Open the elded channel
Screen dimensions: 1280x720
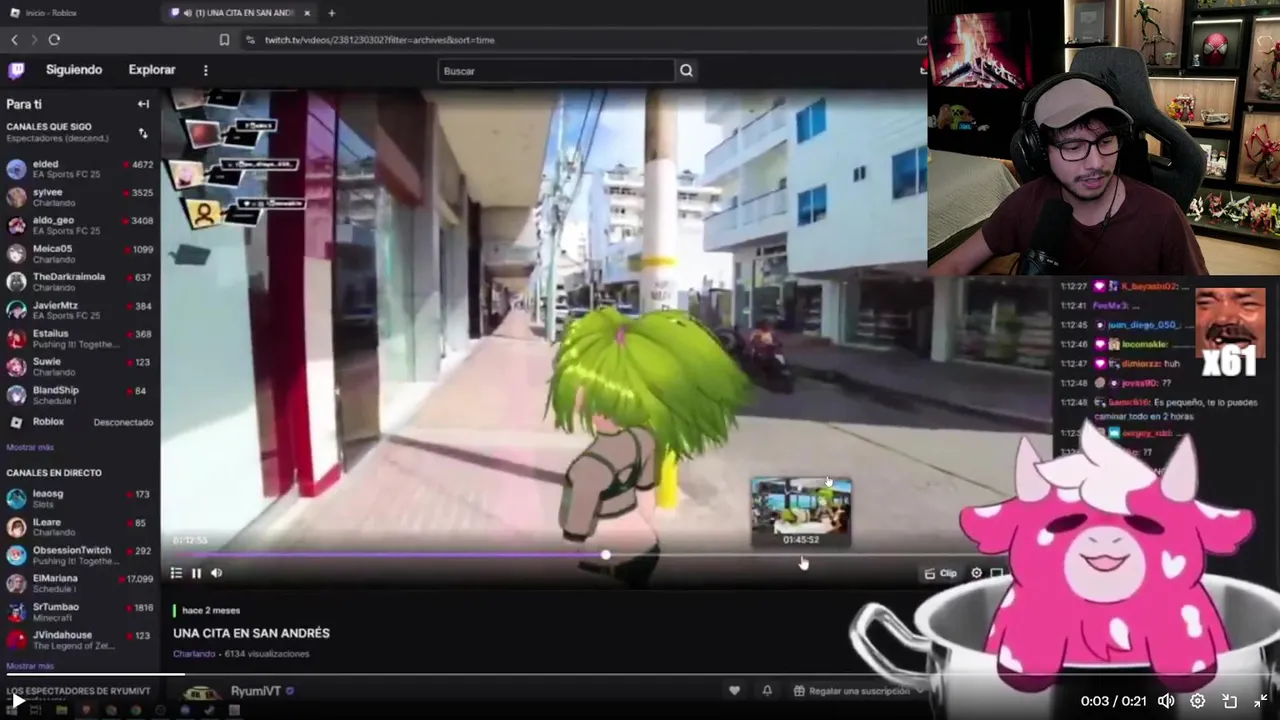(80, 168)
